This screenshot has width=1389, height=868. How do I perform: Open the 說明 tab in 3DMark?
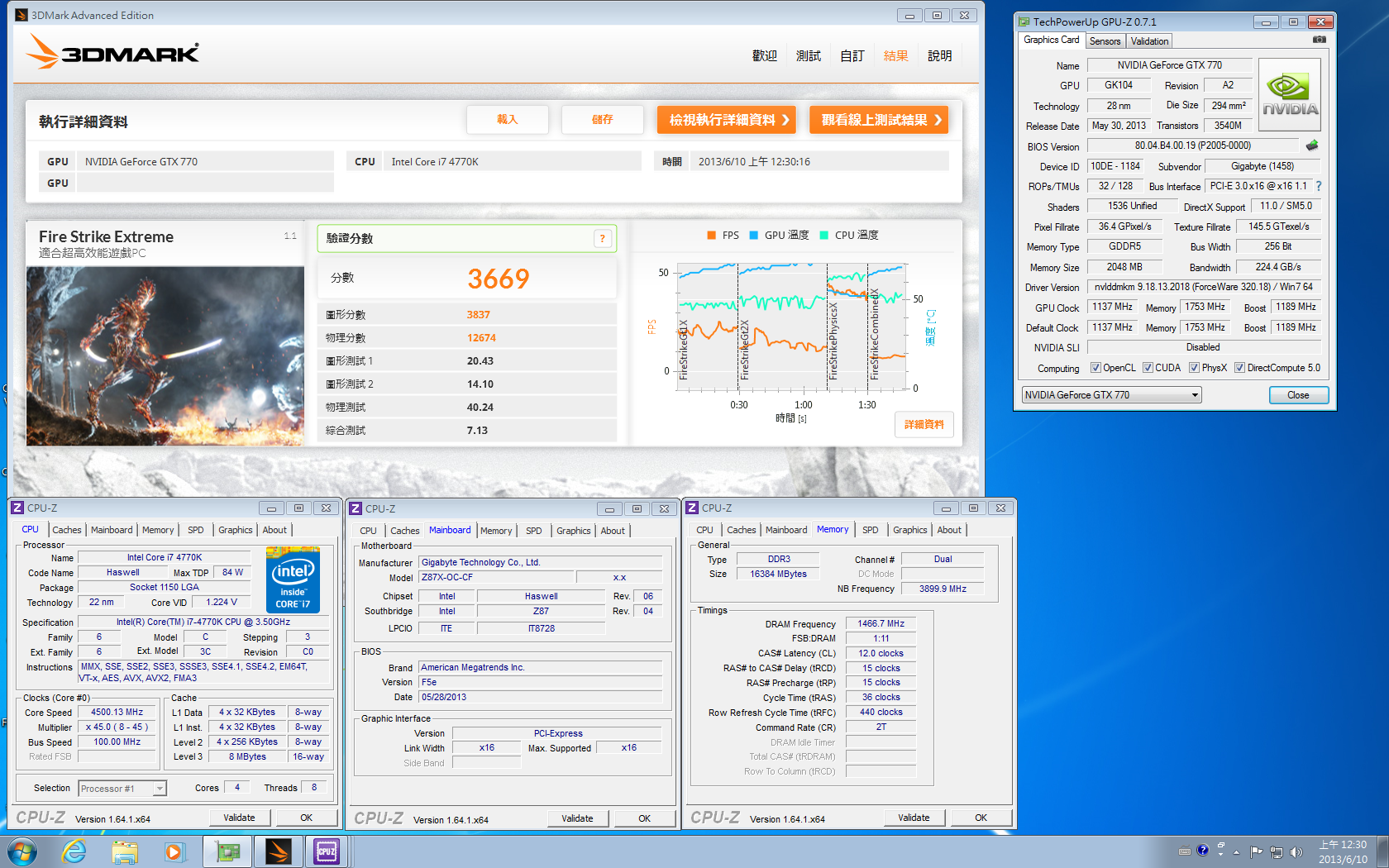click(x=940, y=56)
